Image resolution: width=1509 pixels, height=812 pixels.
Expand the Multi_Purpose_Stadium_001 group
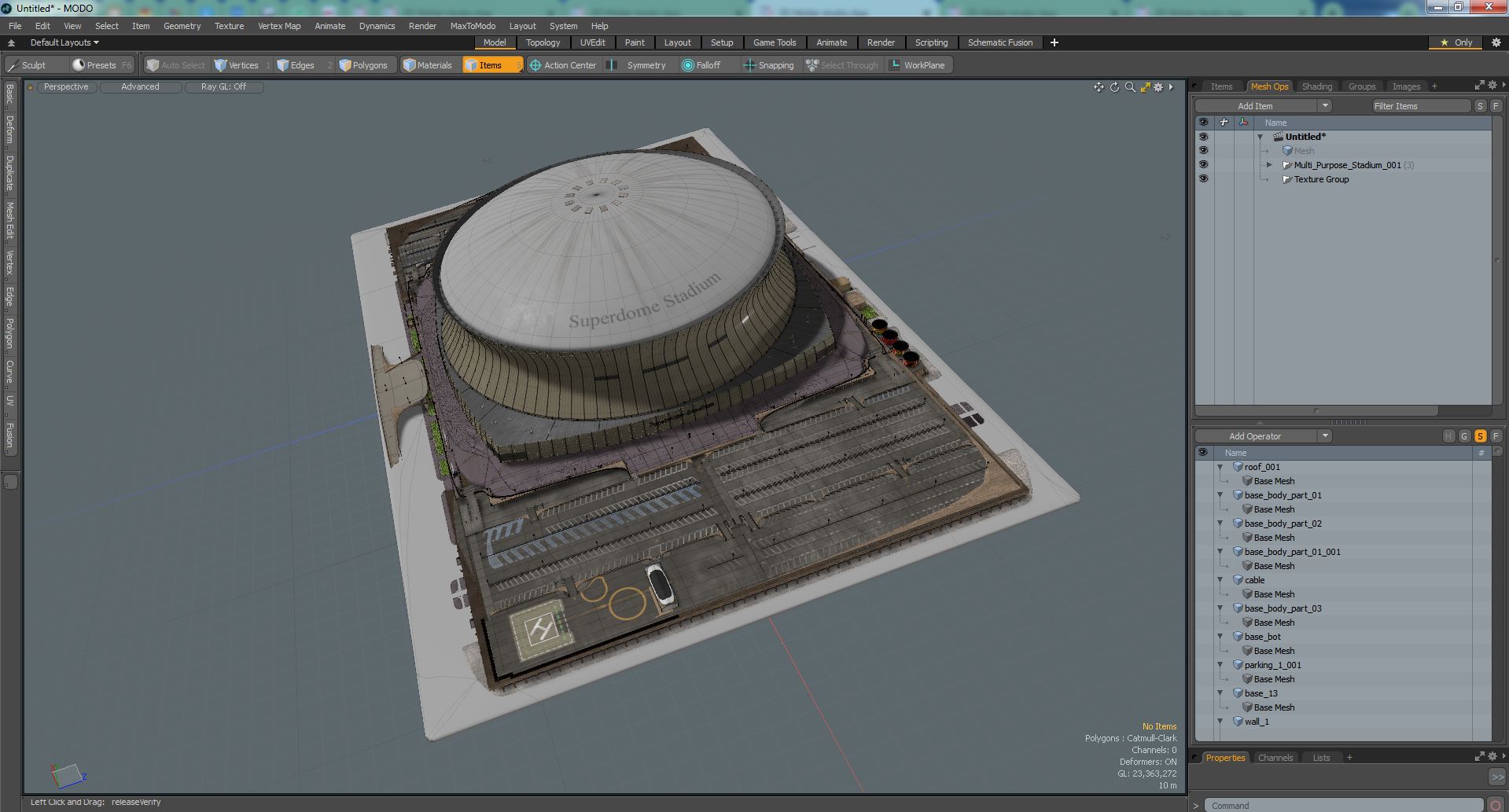pyautogui.click(x=1269, y=165)
